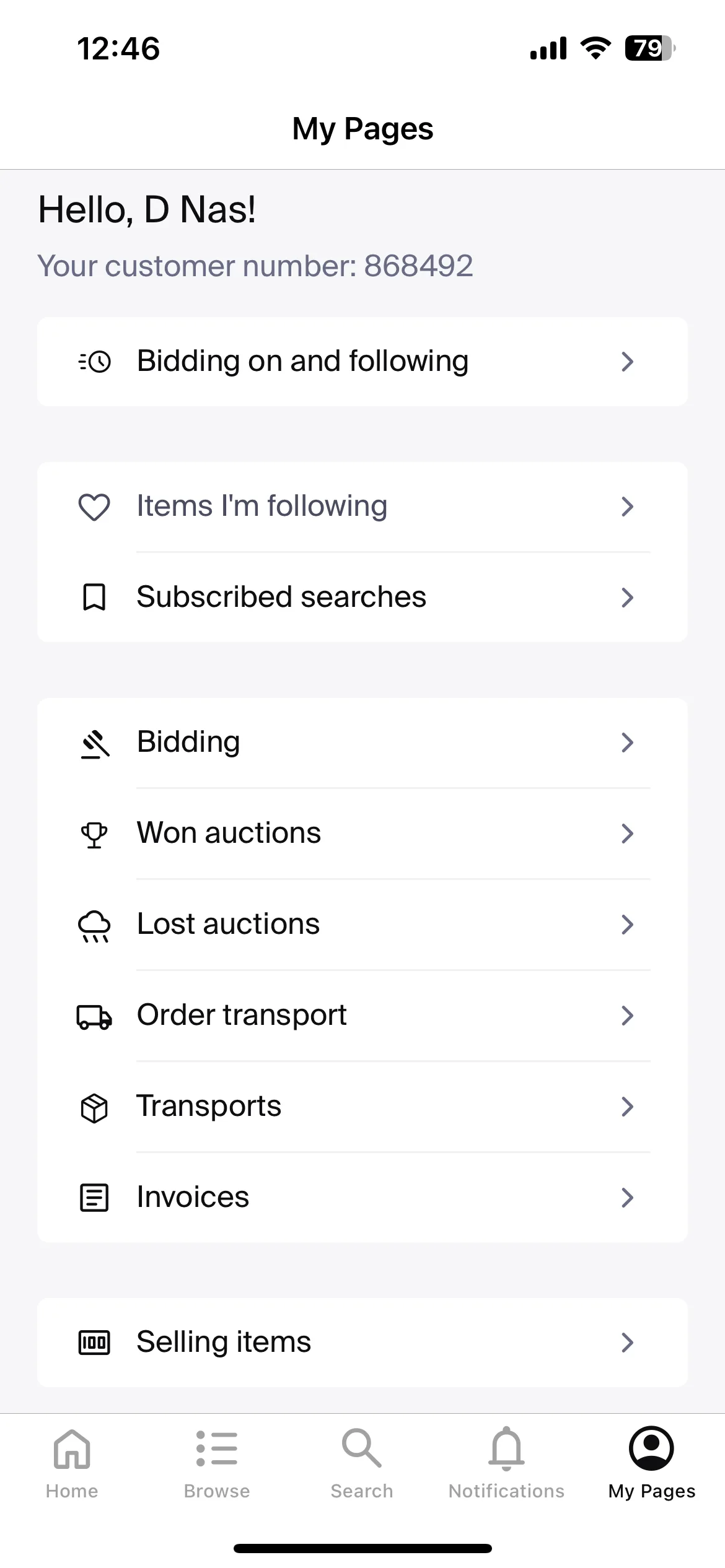Go to the Search tab
Screen dimensions: 725x1568
click(x=362, y=1464)
